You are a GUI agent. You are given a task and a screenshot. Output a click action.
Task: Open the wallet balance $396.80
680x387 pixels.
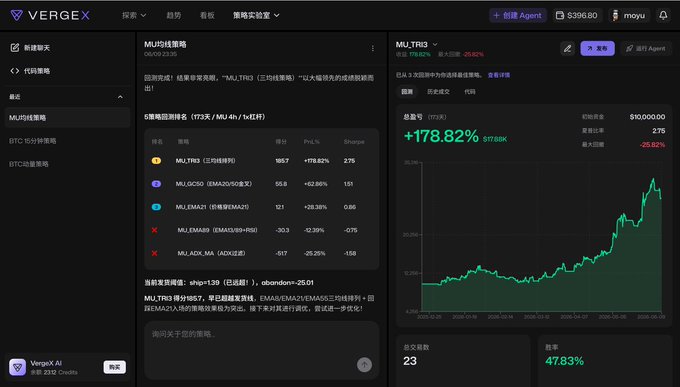(577, 15)
